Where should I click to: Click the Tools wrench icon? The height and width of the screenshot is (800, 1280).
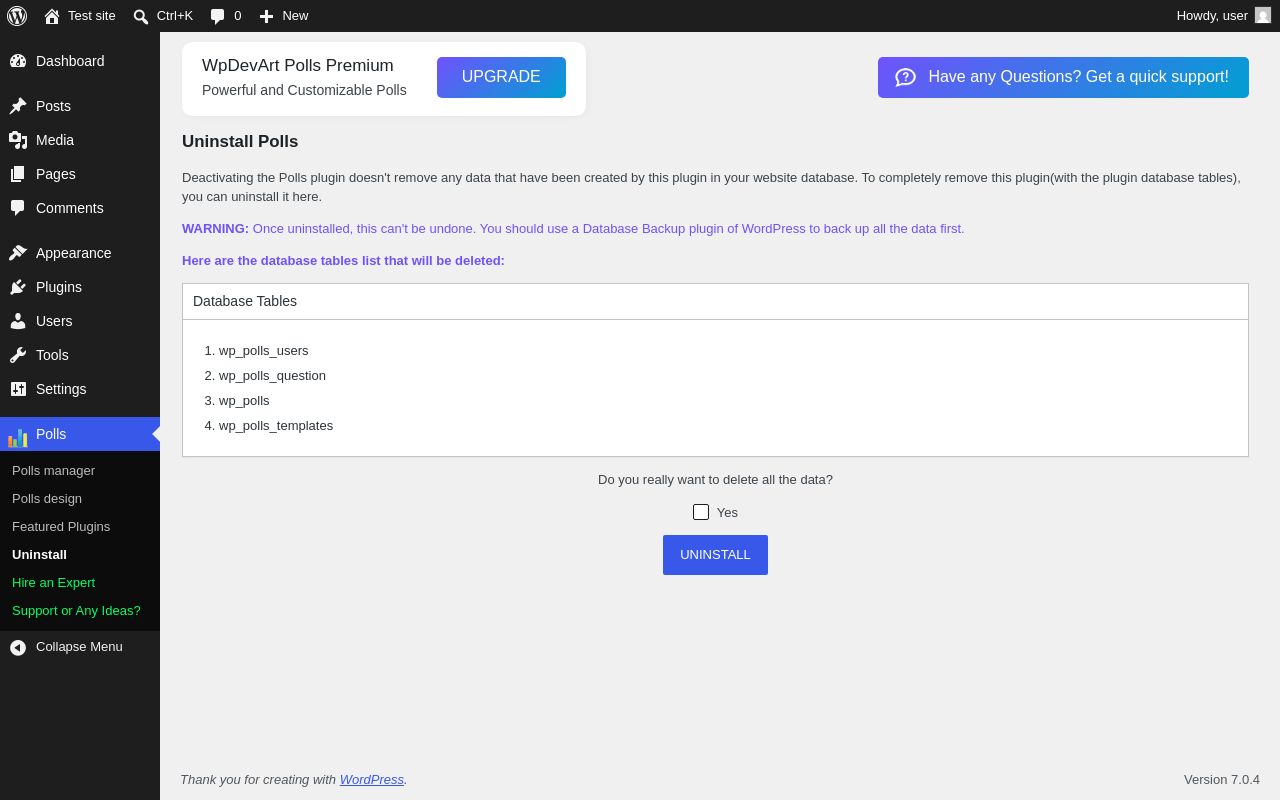(18, 355)
